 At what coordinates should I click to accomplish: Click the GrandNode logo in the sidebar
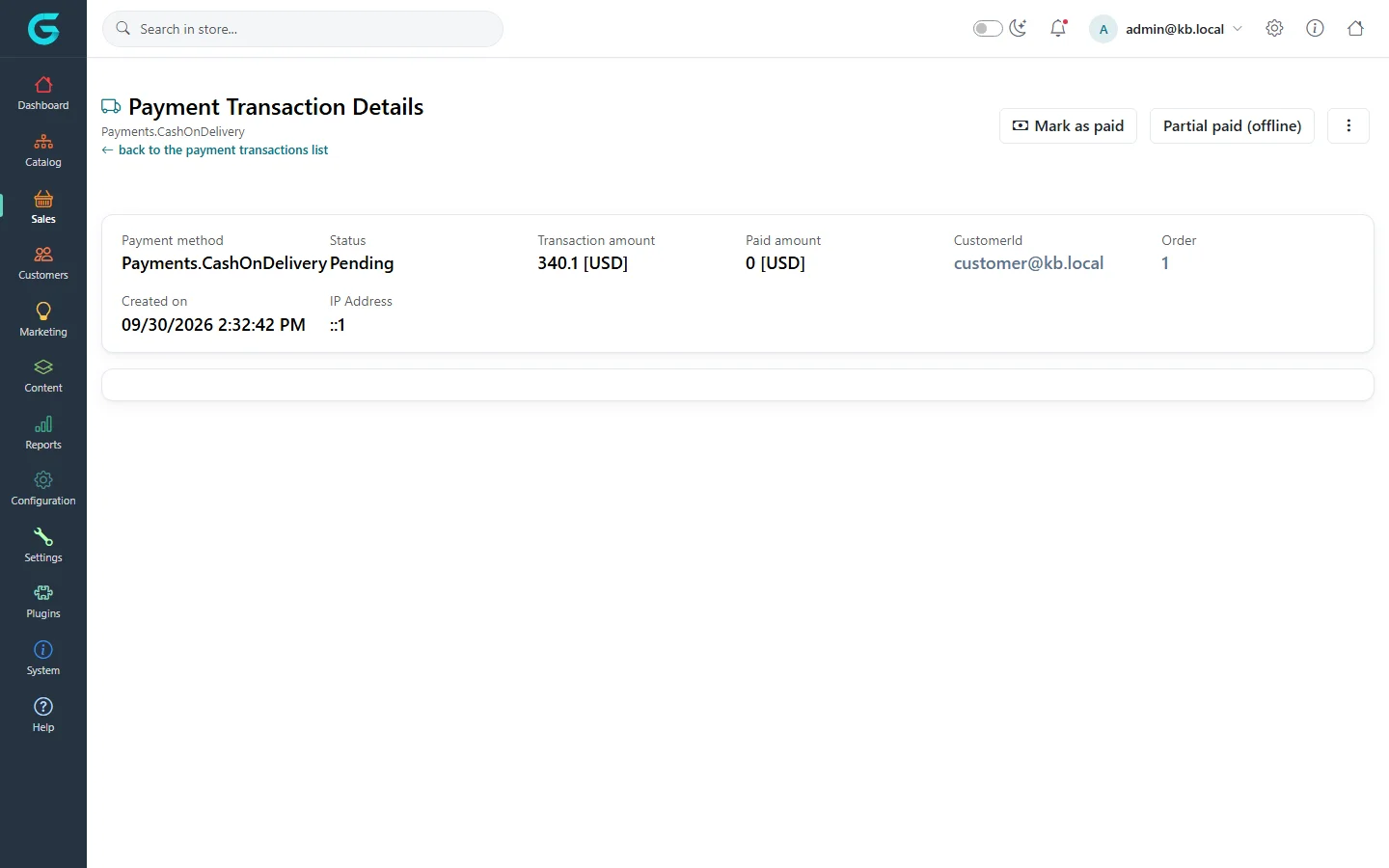[x=43, y=29]
